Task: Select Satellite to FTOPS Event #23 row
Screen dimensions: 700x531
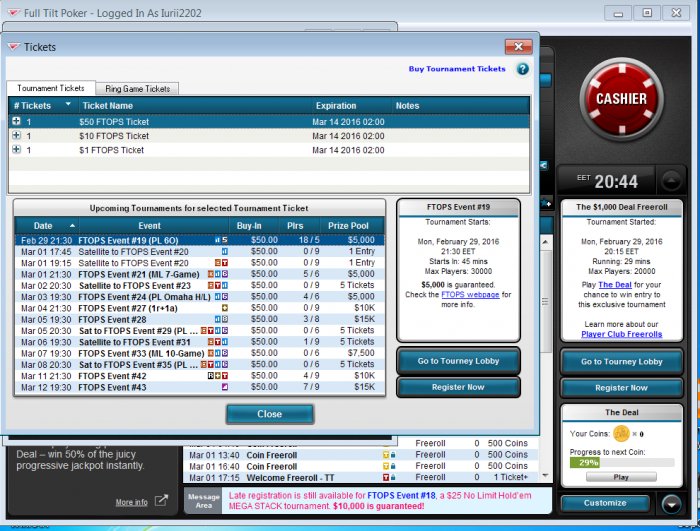Action: [200, 285]
